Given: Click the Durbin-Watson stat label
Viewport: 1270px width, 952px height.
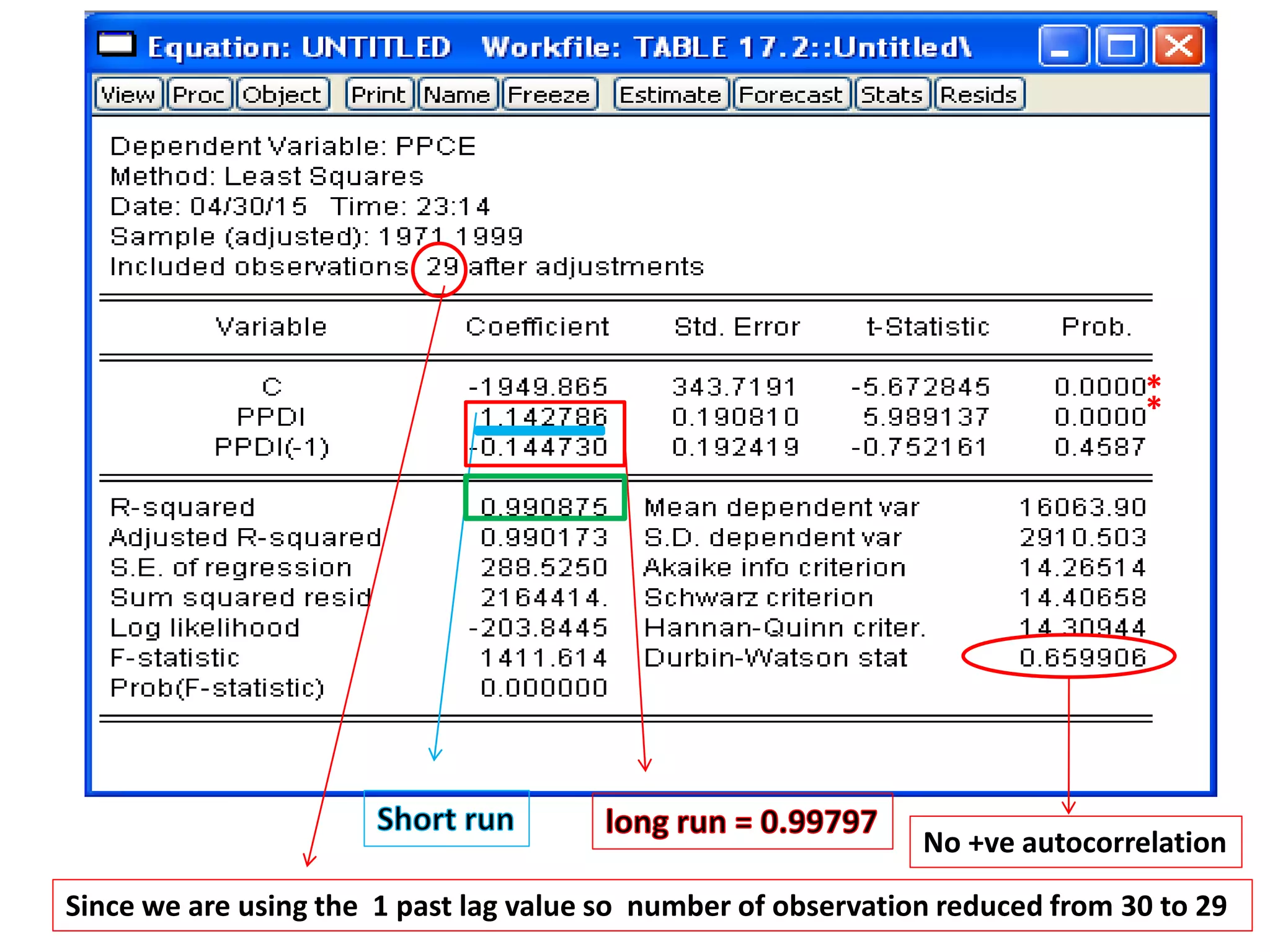Looking at the screenshot, I should pos(776,658).
